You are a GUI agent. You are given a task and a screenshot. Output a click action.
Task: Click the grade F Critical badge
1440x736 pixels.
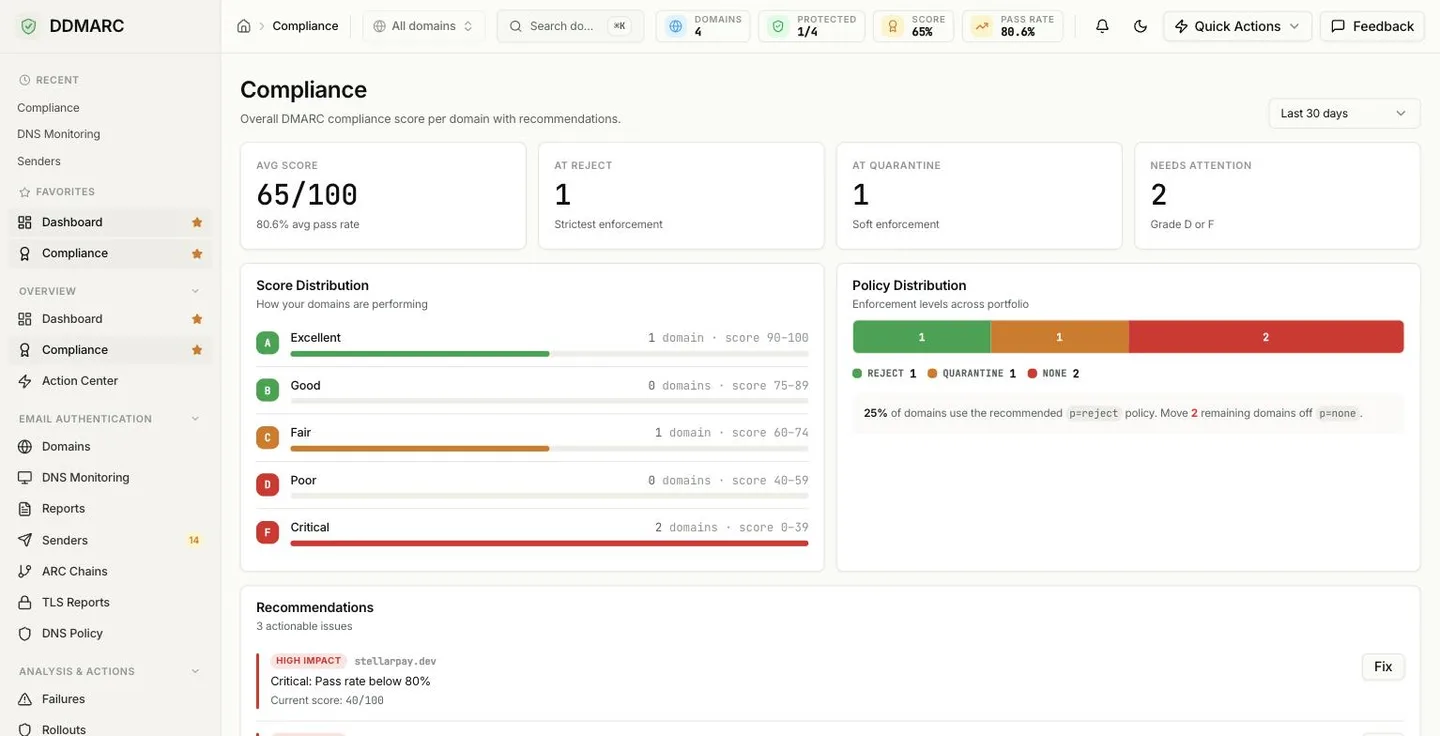point(267,532)
